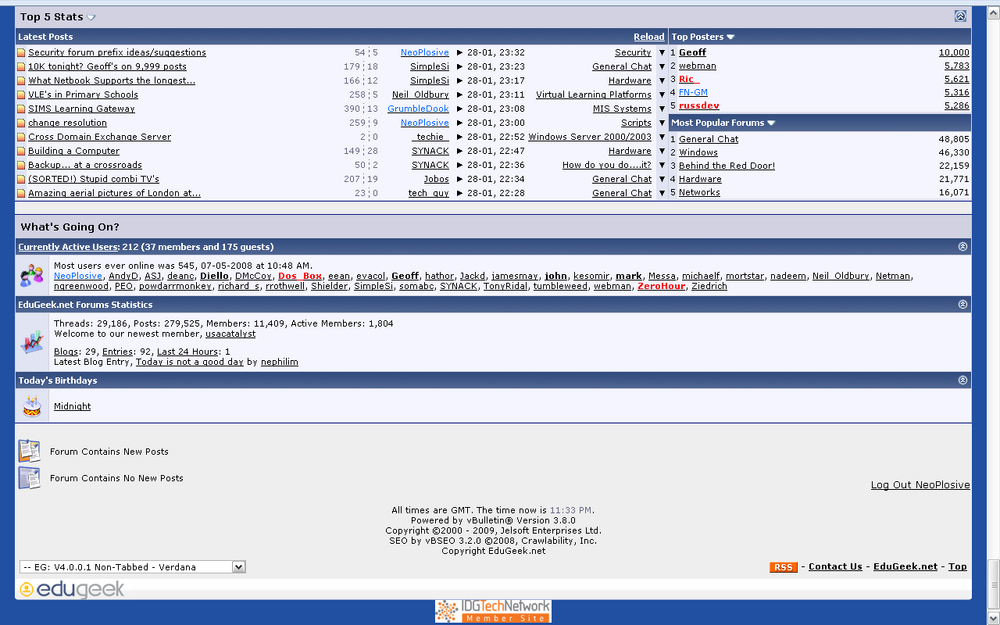Click folder icon beside What Netbook Supports thread
Image resolution: width=1000 pixels, height=625 pixels.
[x=21, y=81]
